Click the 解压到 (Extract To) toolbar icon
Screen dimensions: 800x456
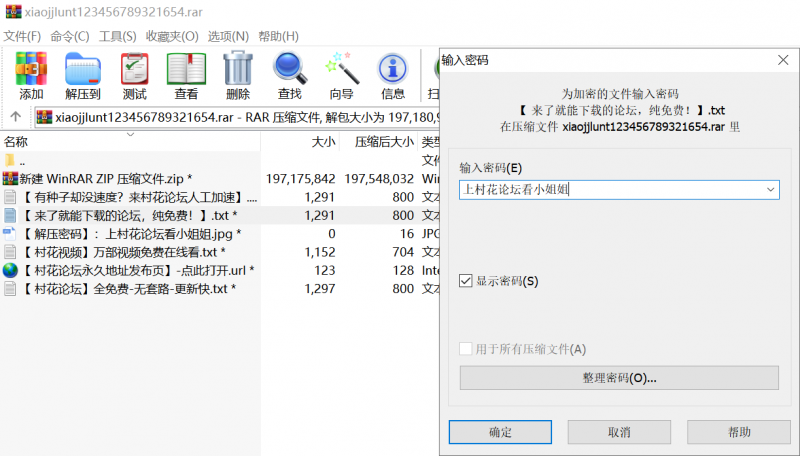(83, 69)
